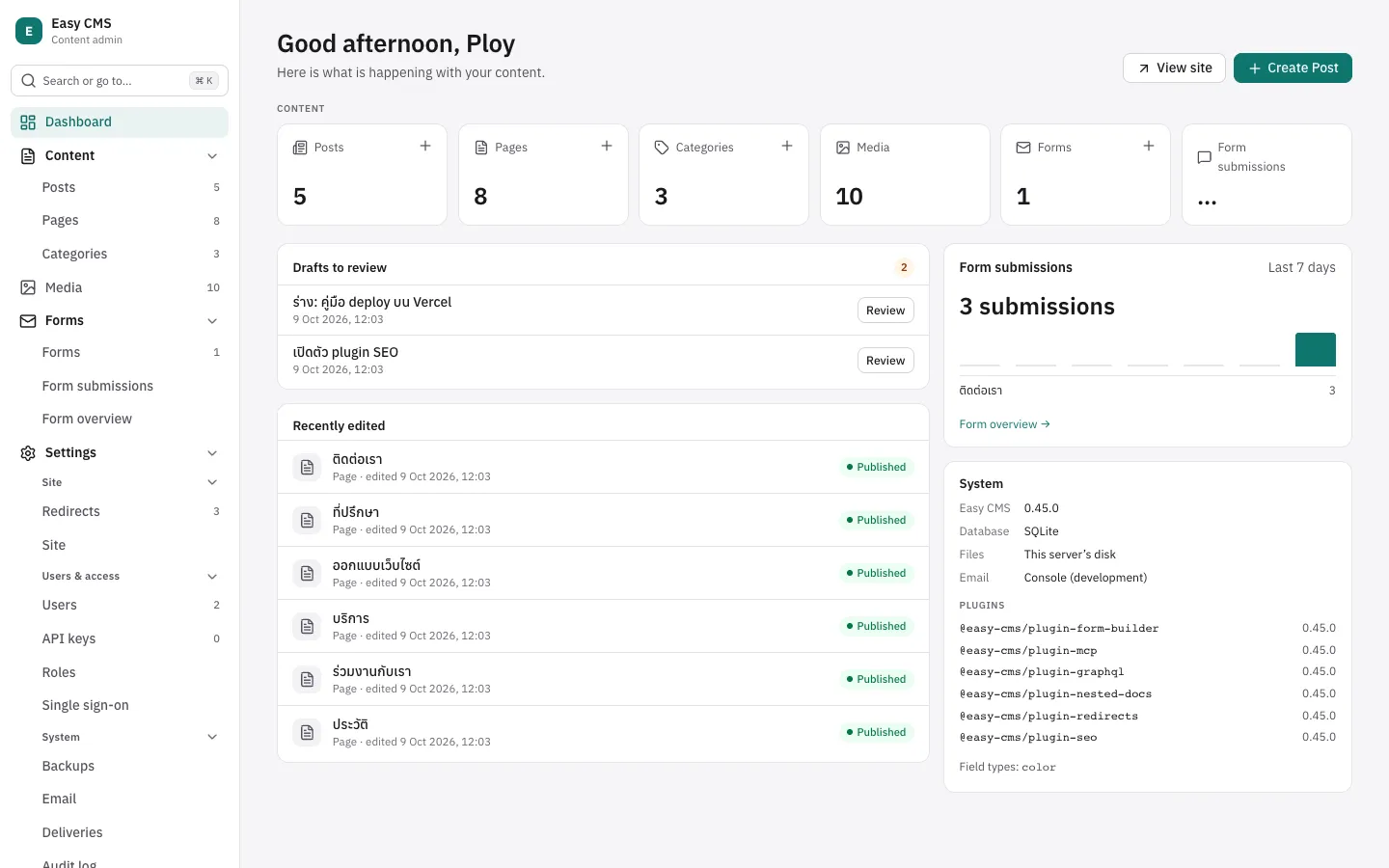
Task: Click the Media image icon in sidebar
Action: pos(28,287)
